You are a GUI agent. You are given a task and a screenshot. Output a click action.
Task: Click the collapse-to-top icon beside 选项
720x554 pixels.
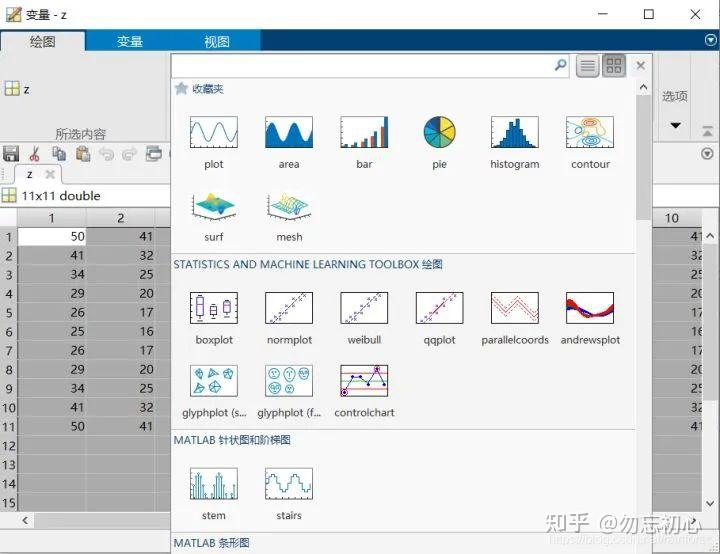[x=708, y=131]
